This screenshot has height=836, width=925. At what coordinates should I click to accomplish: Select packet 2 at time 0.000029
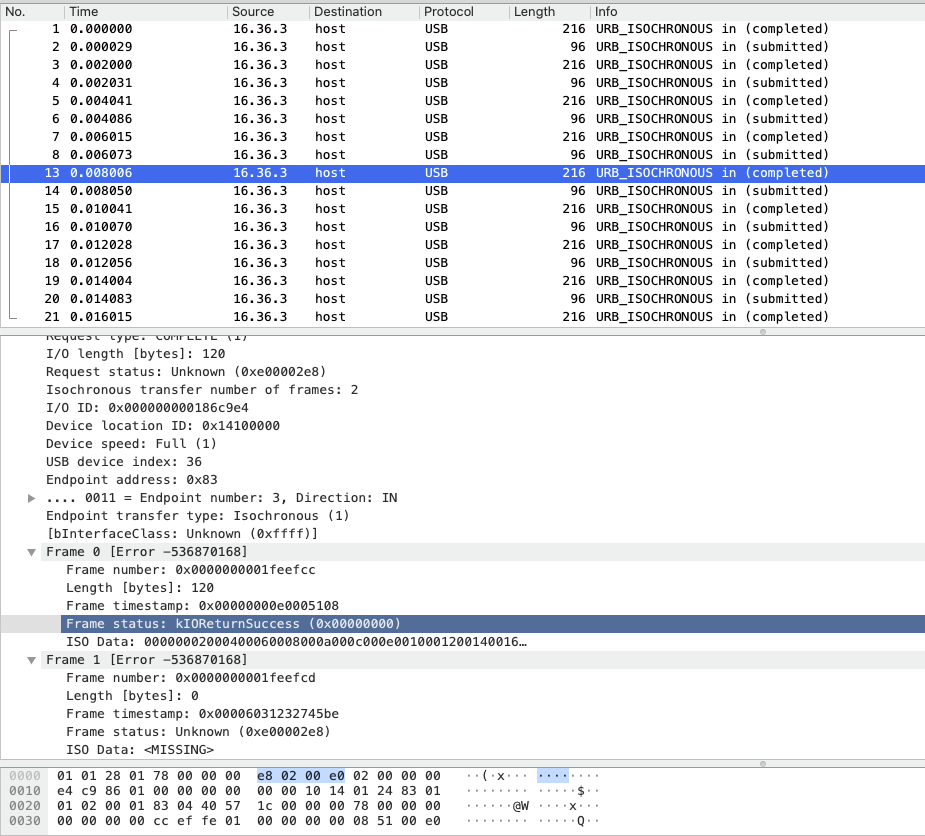[462, 47]
